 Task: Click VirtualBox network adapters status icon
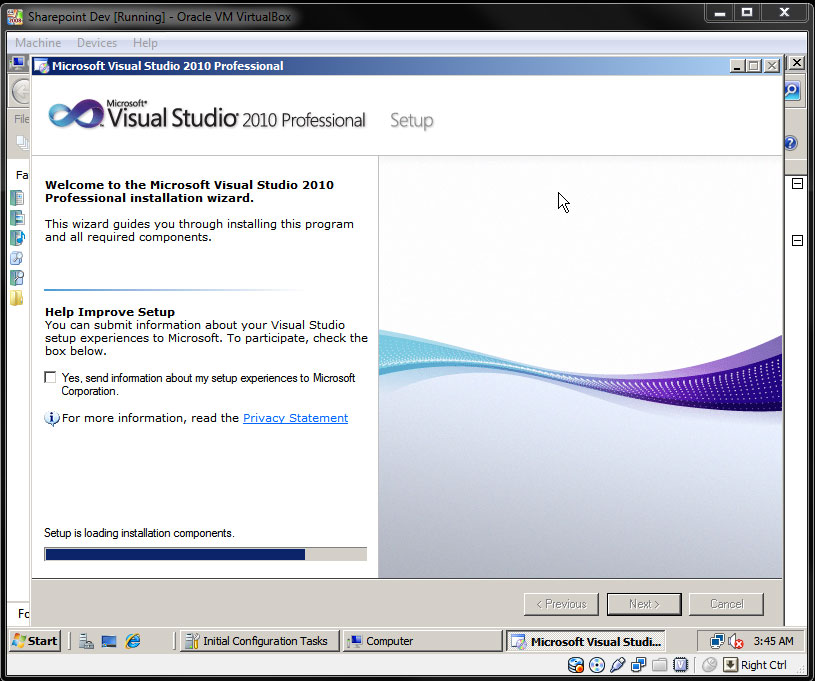click(638, 665)
